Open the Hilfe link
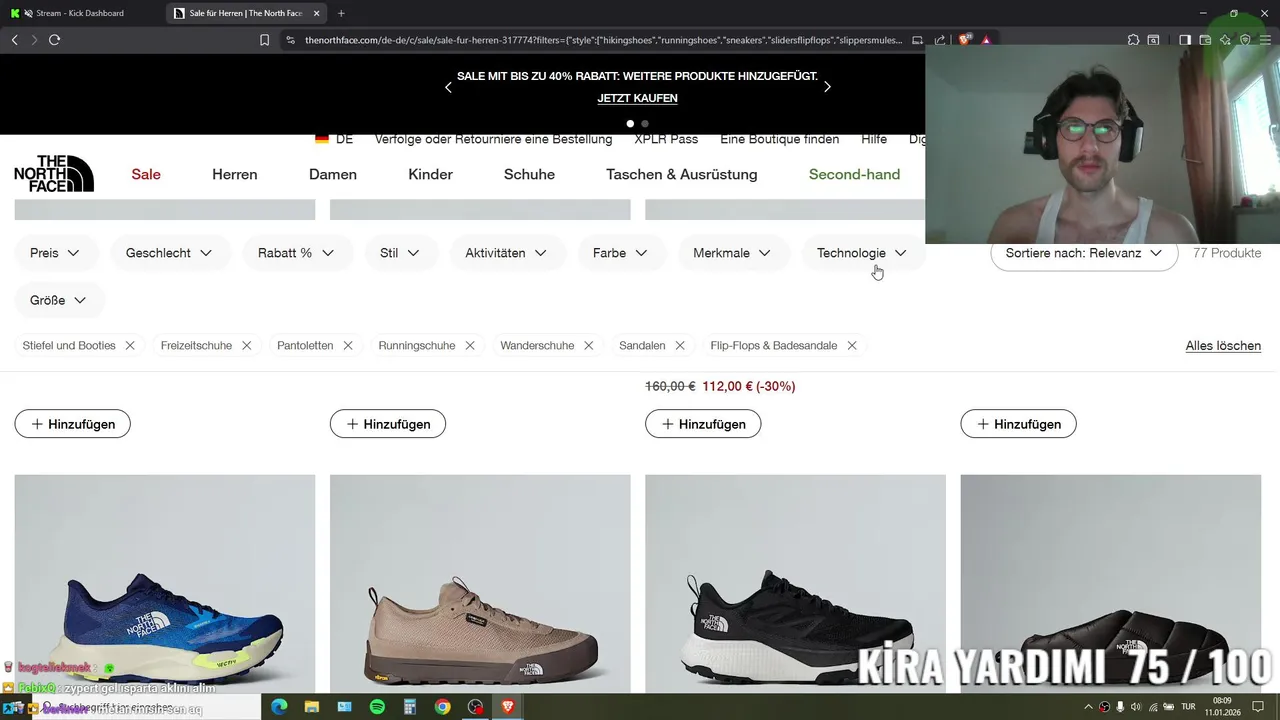Image resolution: width=1280 pixels, height=720 pixels. [874, 139]
